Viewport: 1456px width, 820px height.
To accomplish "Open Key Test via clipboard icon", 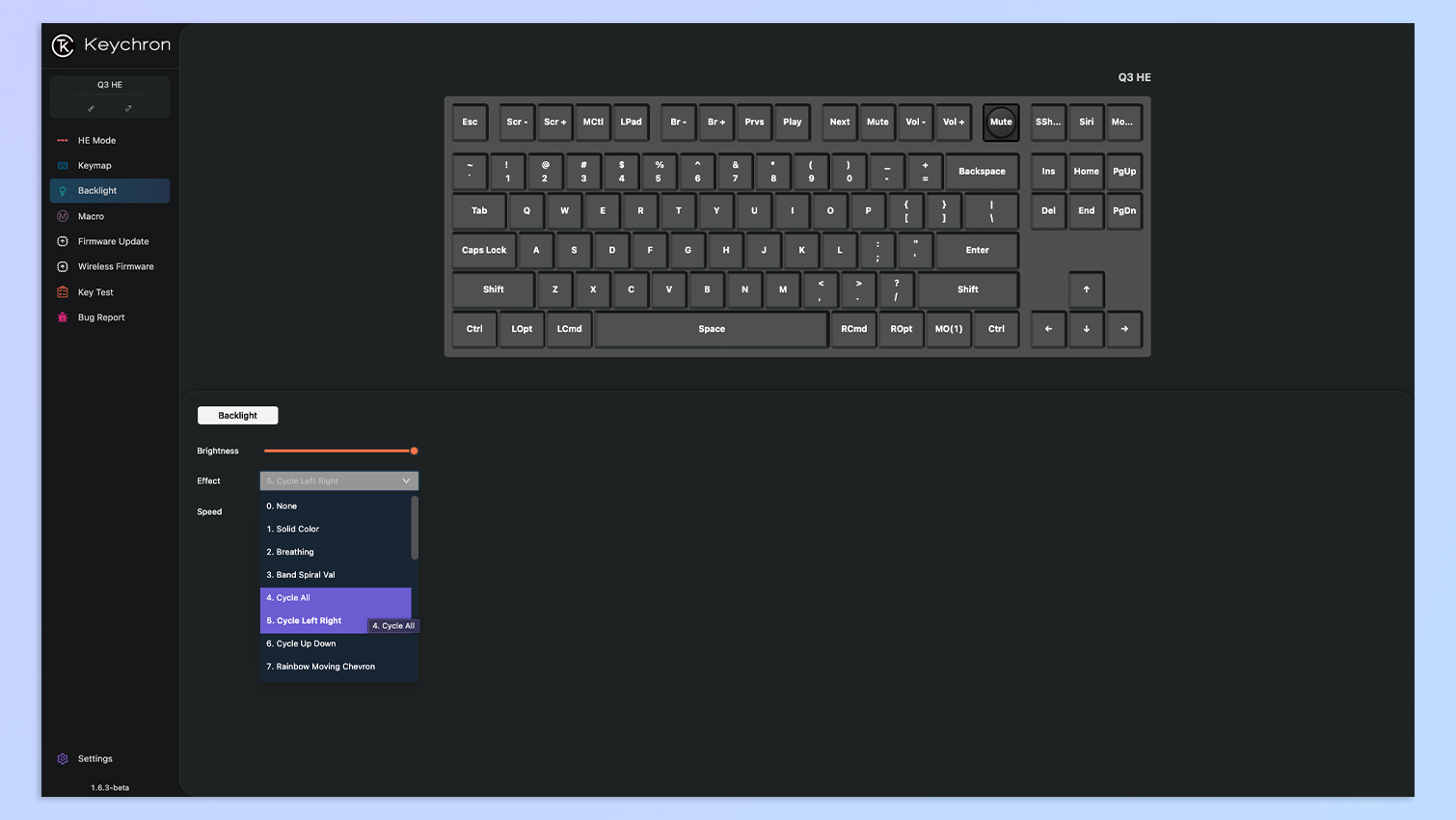I will coord(63,292).
